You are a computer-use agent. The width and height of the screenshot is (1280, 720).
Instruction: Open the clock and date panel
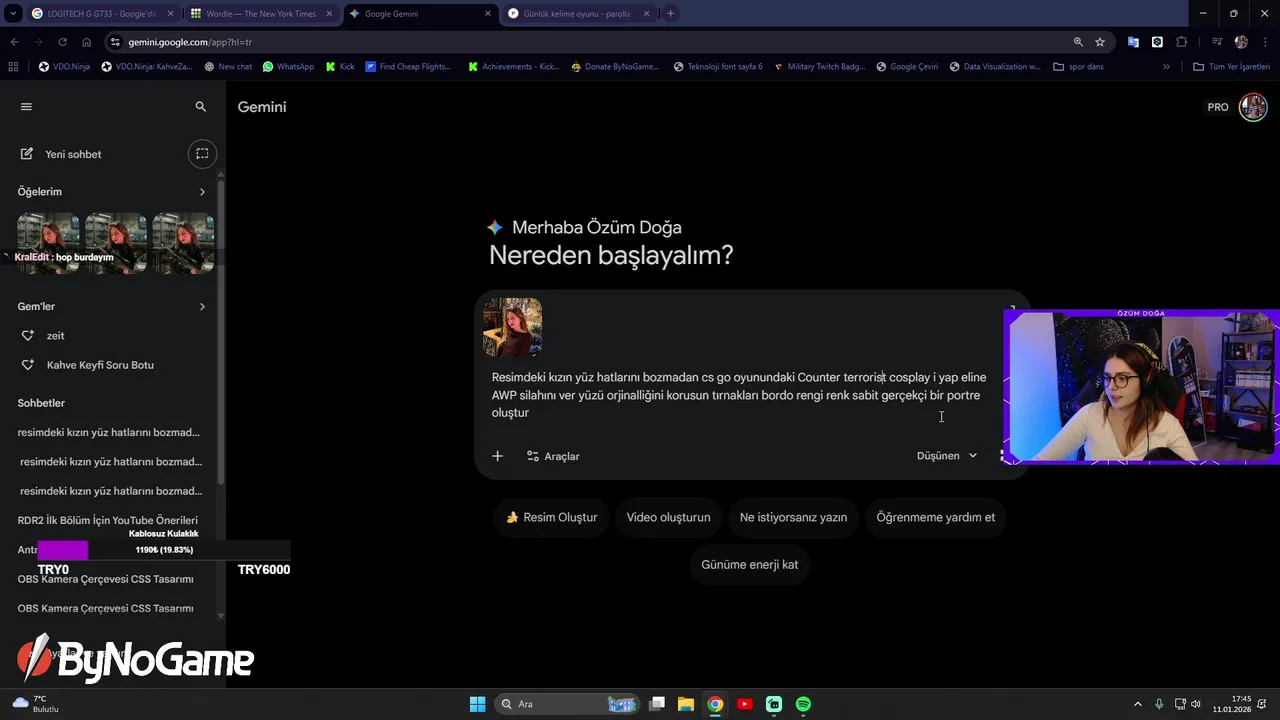(1232, 704)
